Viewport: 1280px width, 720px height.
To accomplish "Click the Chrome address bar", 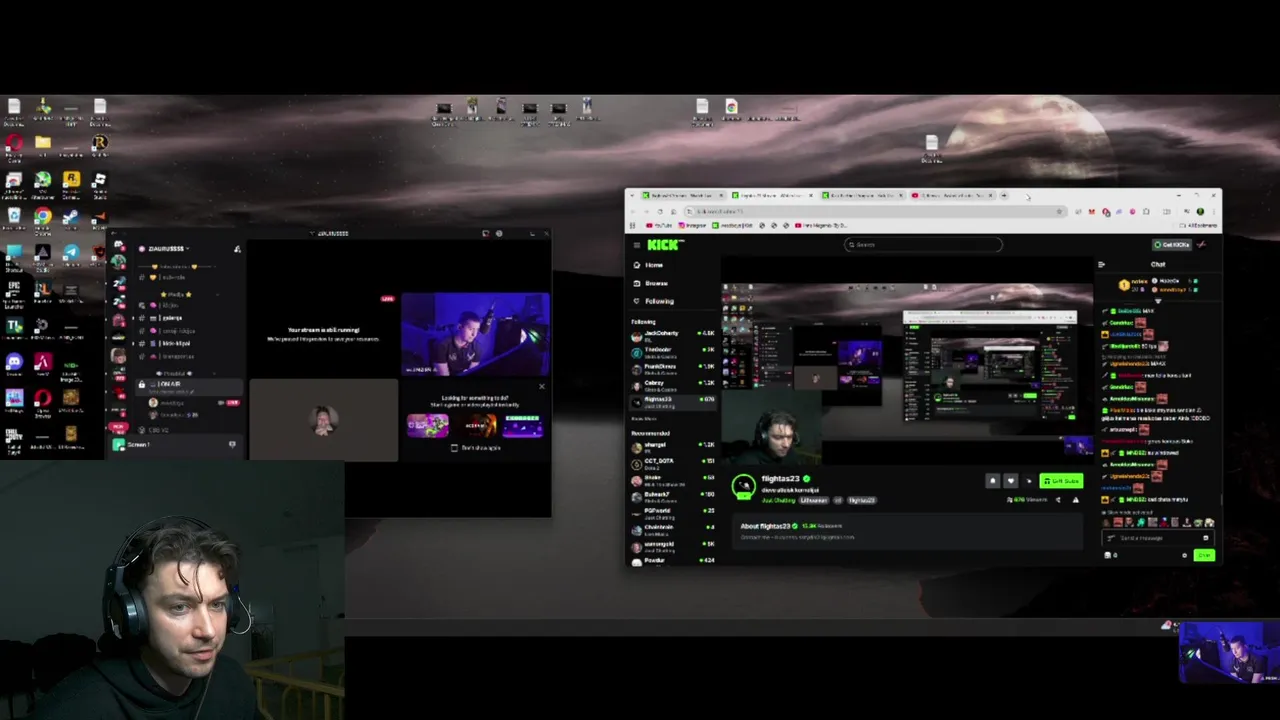I will coord(875,211).
